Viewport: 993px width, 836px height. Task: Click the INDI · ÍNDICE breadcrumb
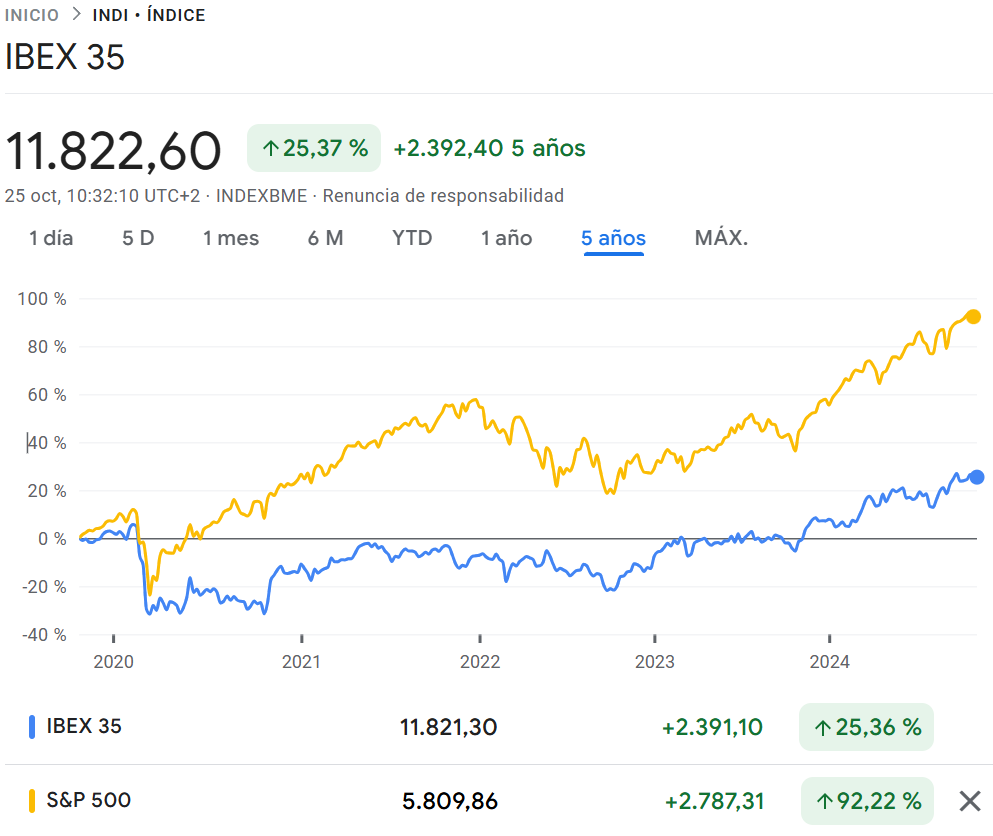pyautogui.click(x=147, y=15)
